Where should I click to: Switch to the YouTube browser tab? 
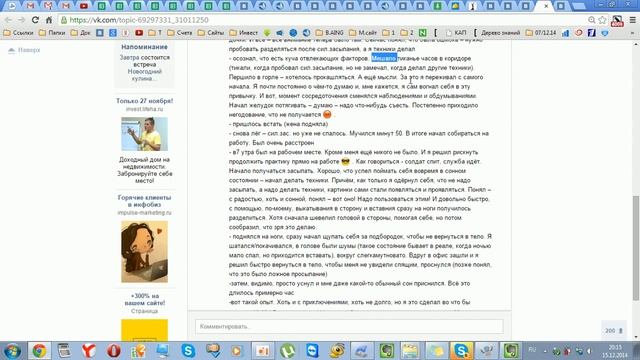(84, 6)
